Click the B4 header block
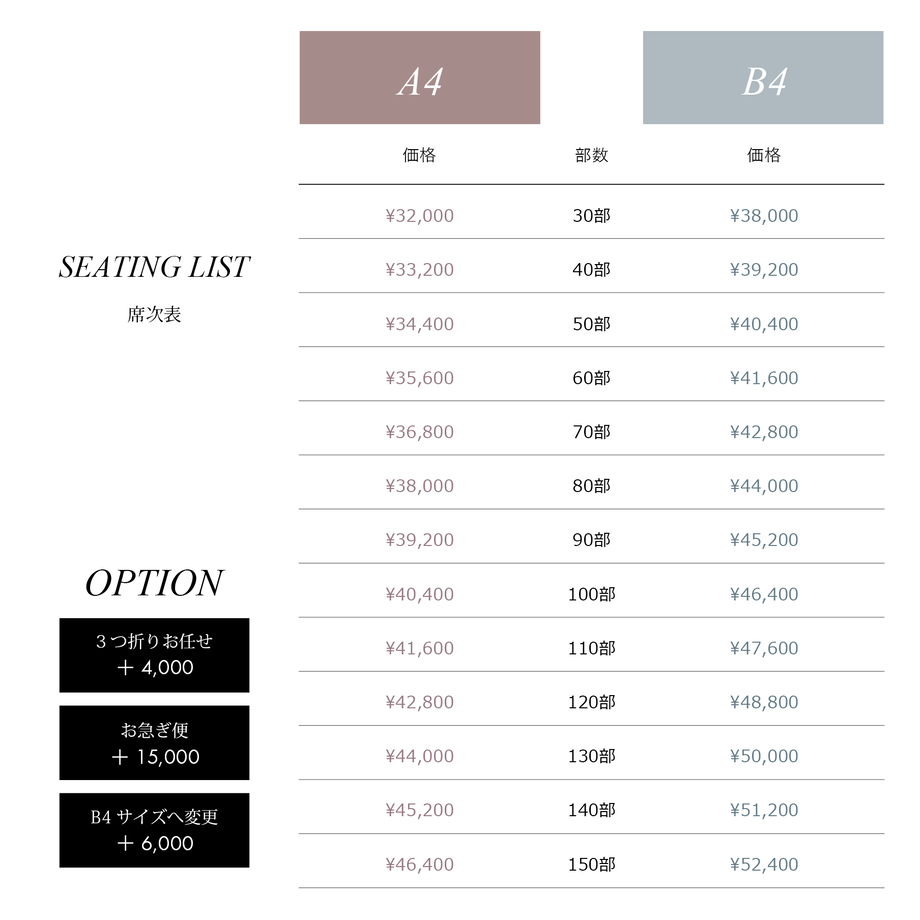This screenshot has height=920, width=920. coord(763,77)
